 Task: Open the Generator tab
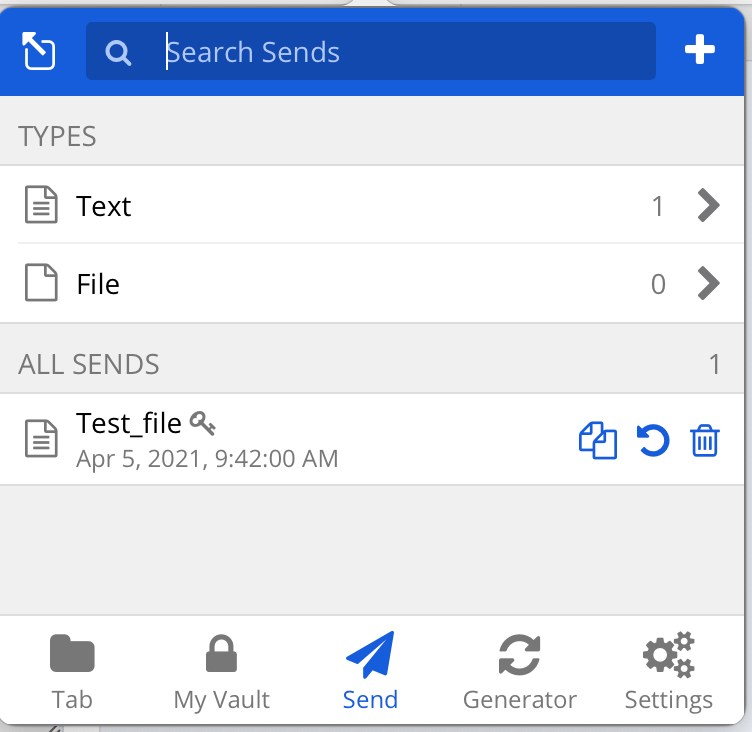click(x=520, y=672)
